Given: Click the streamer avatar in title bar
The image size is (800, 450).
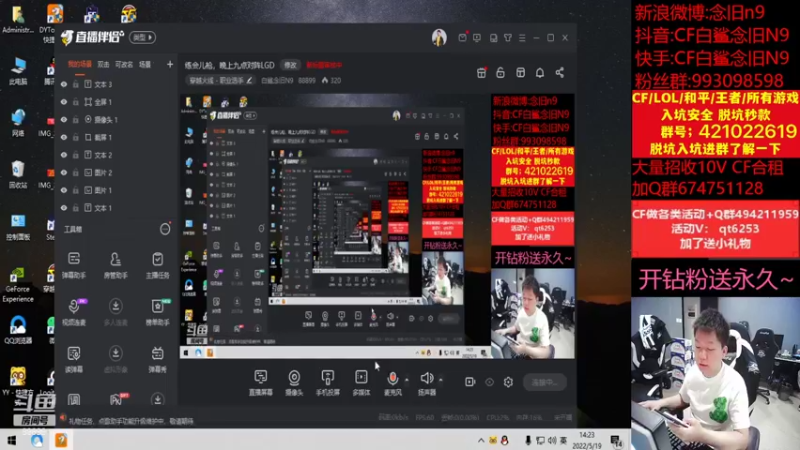Looking at the screenshot, I should [x=439, y=37].
